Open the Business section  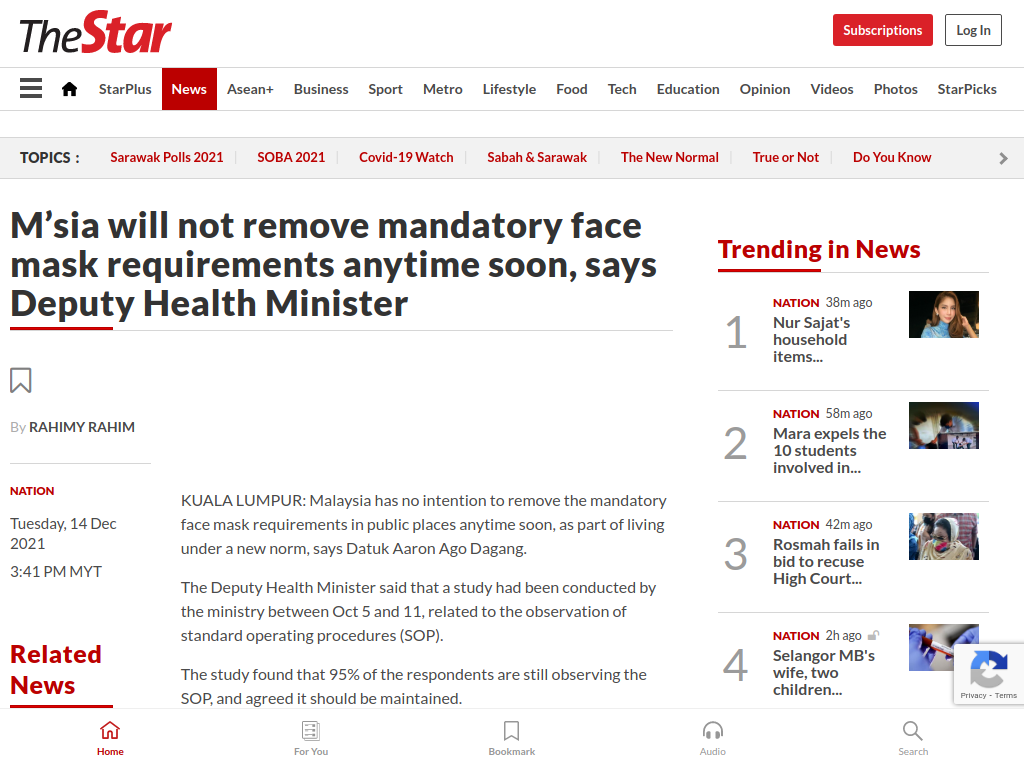[321, 89]
